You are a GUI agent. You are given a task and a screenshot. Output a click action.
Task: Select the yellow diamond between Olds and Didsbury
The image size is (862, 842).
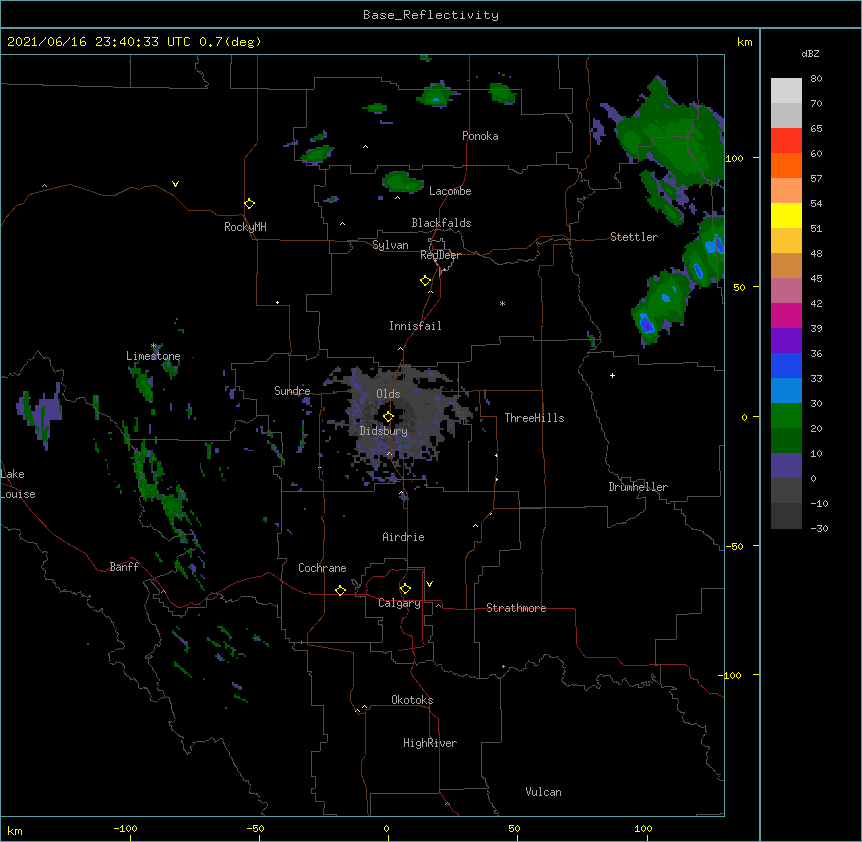(x=389, y=417)
